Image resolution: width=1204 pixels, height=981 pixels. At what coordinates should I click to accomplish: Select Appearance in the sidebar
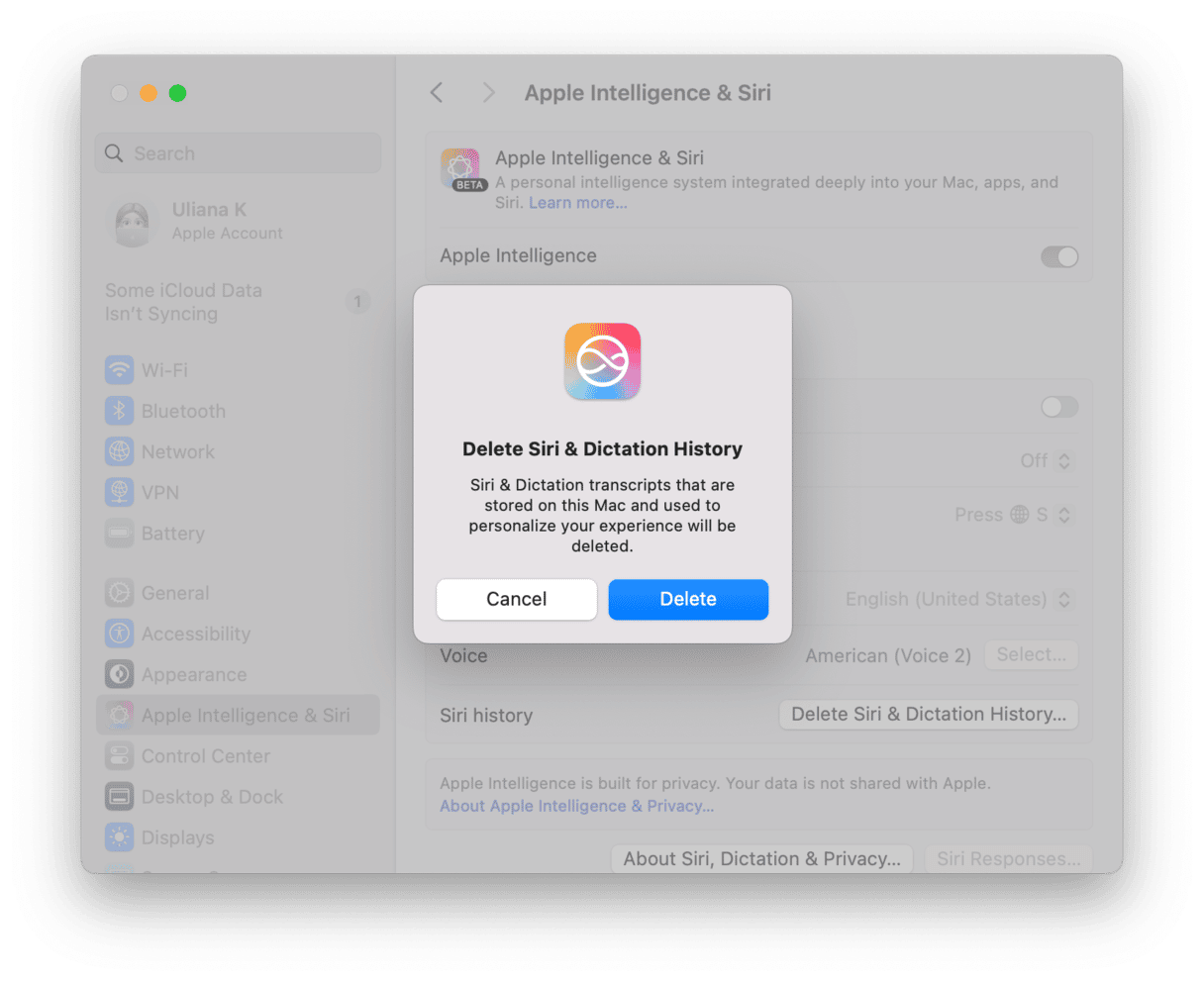pos(238,674)
